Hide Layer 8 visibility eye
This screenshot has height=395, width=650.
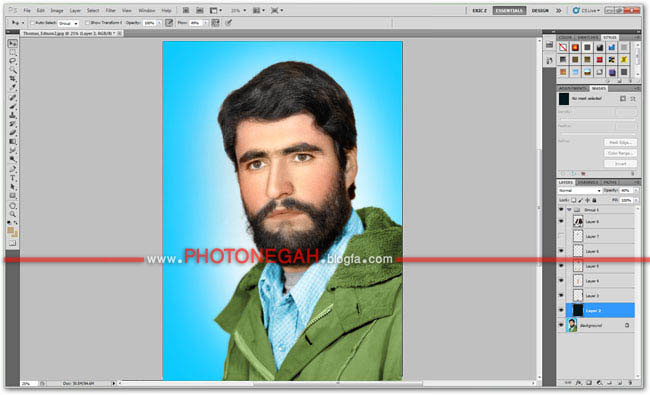point(561,221)
